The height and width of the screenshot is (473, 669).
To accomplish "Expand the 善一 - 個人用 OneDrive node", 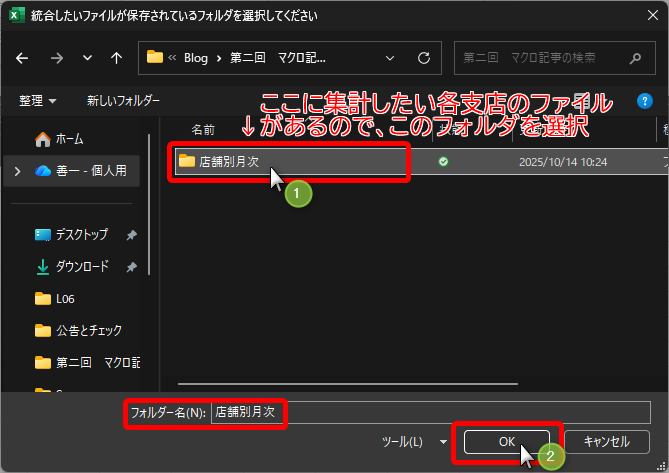I will tap(17, 171).
